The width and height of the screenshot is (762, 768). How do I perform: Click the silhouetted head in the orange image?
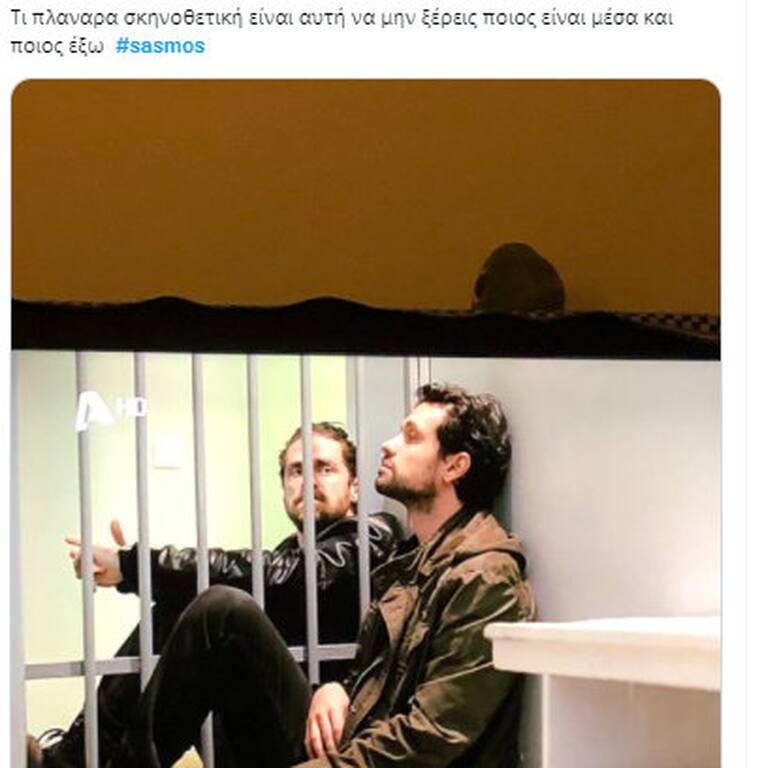pos(519,278)
